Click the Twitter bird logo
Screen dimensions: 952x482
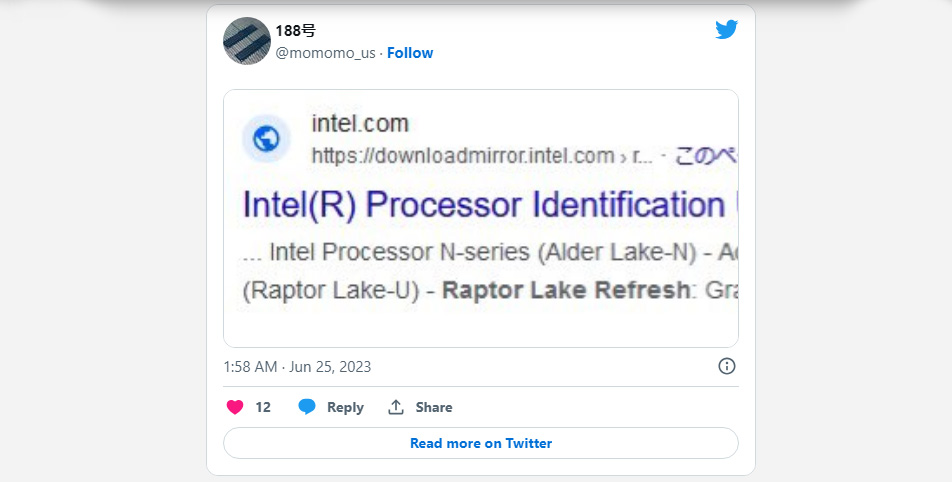[726, 30]
